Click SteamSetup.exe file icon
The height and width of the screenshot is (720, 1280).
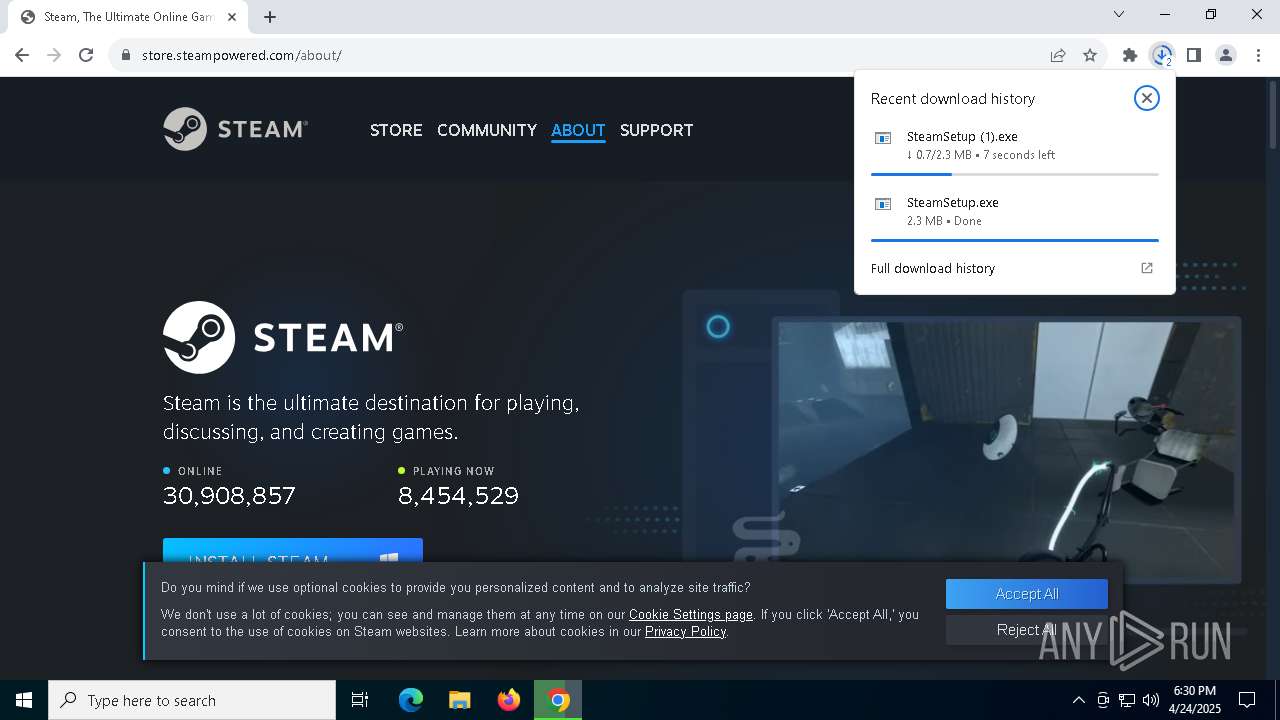pos(883,204)
